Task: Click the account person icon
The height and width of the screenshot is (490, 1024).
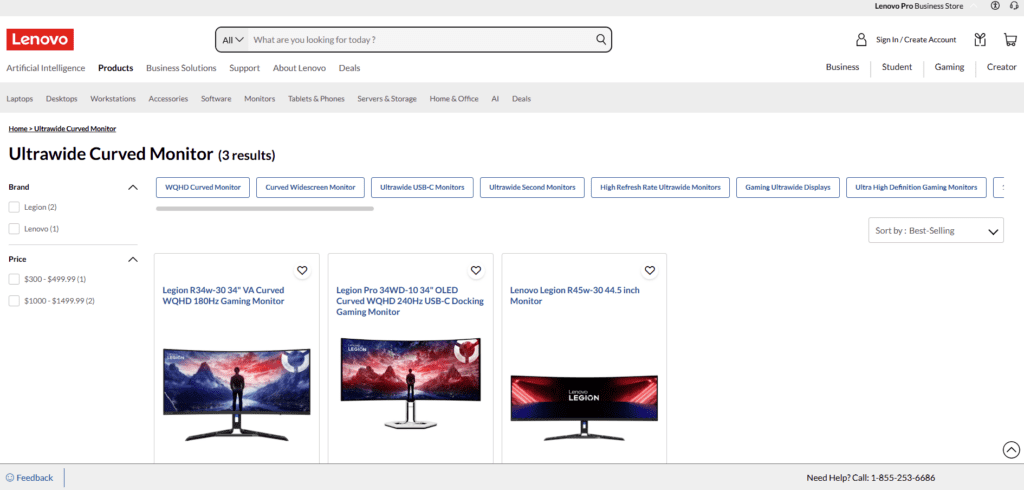Action: click(861, 40)
